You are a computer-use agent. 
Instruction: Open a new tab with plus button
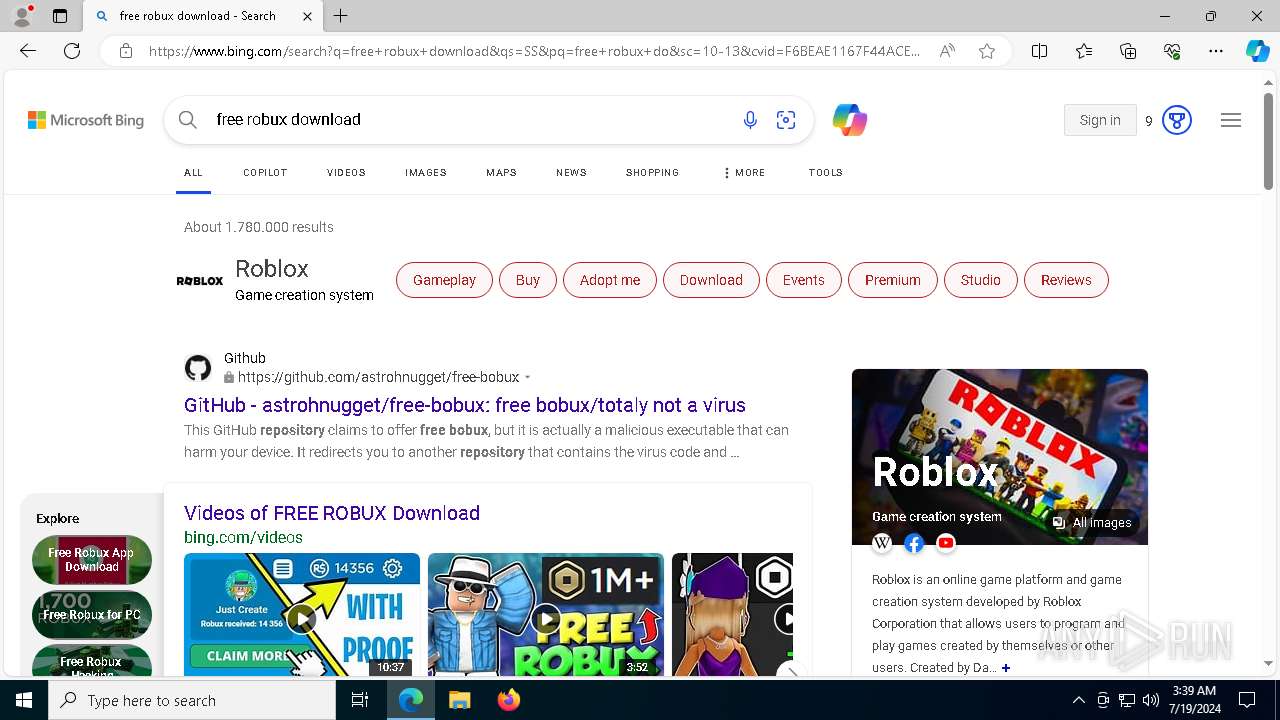(x=341, y=16)
